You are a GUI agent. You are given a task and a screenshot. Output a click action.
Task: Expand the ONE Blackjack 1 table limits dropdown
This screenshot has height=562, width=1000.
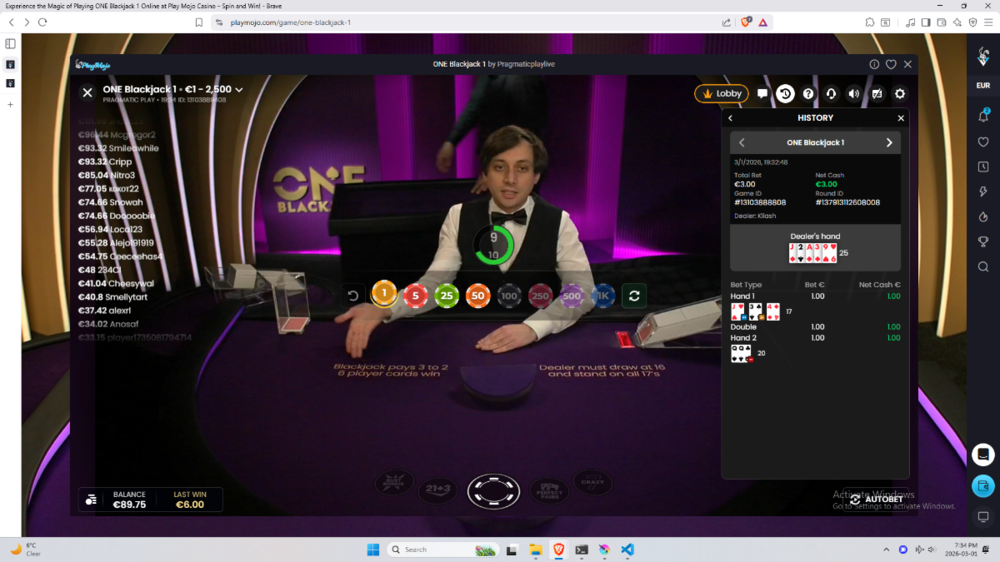coord(239,90)
